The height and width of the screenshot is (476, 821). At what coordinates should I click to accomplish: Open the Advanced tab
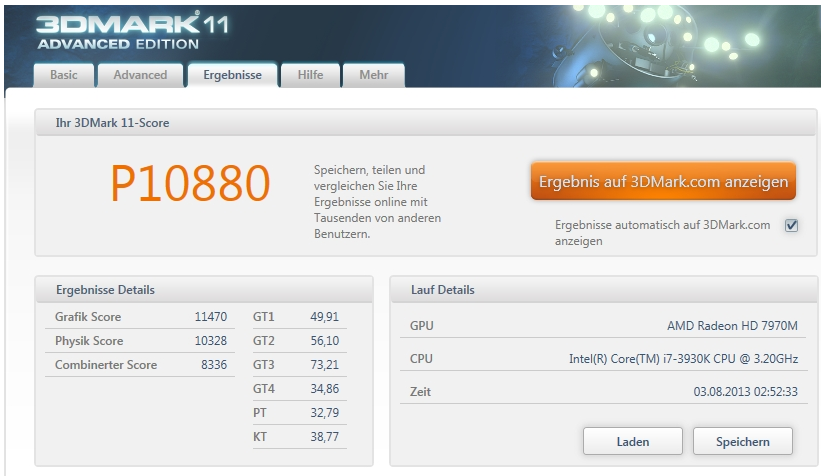140,76
